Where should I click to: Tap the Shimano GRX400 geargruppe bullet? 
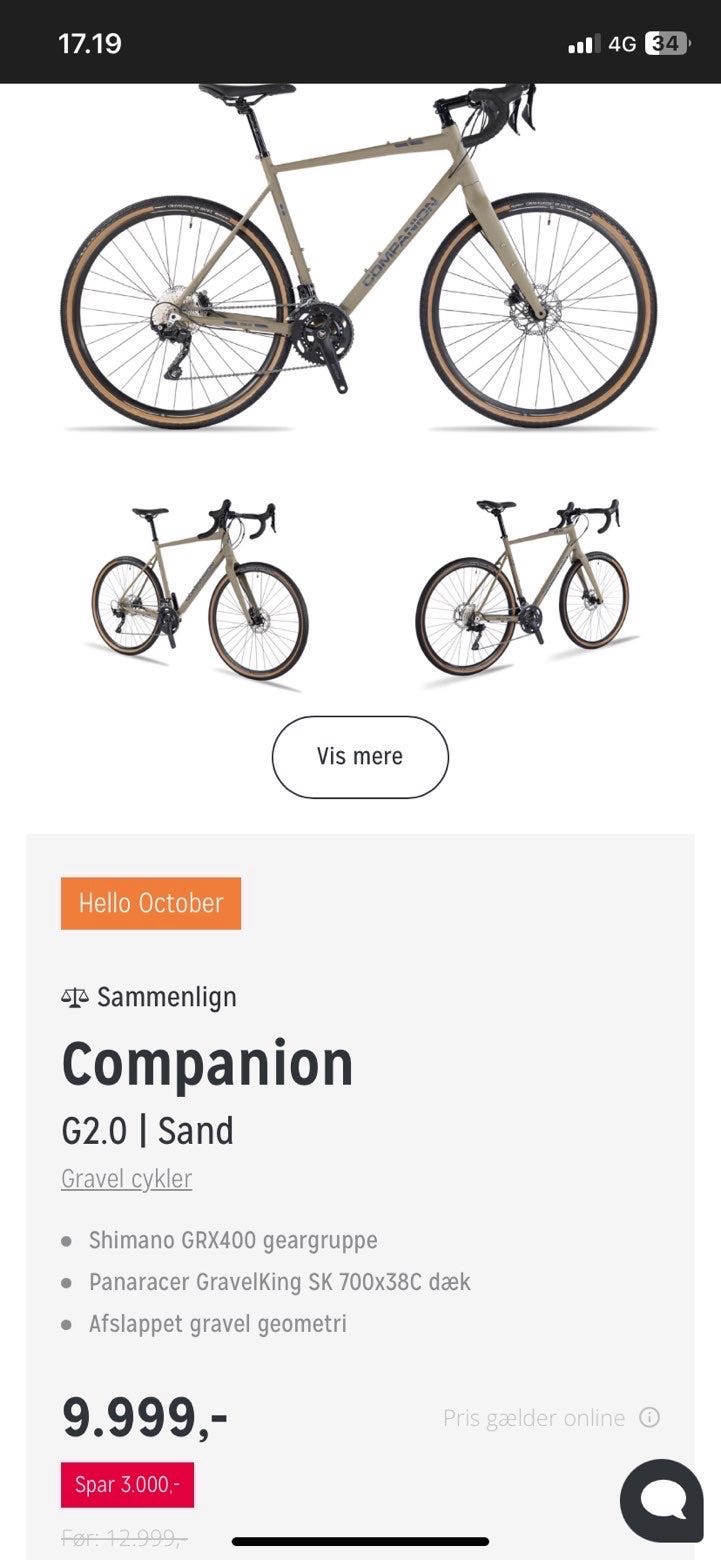click(233, 1240)
